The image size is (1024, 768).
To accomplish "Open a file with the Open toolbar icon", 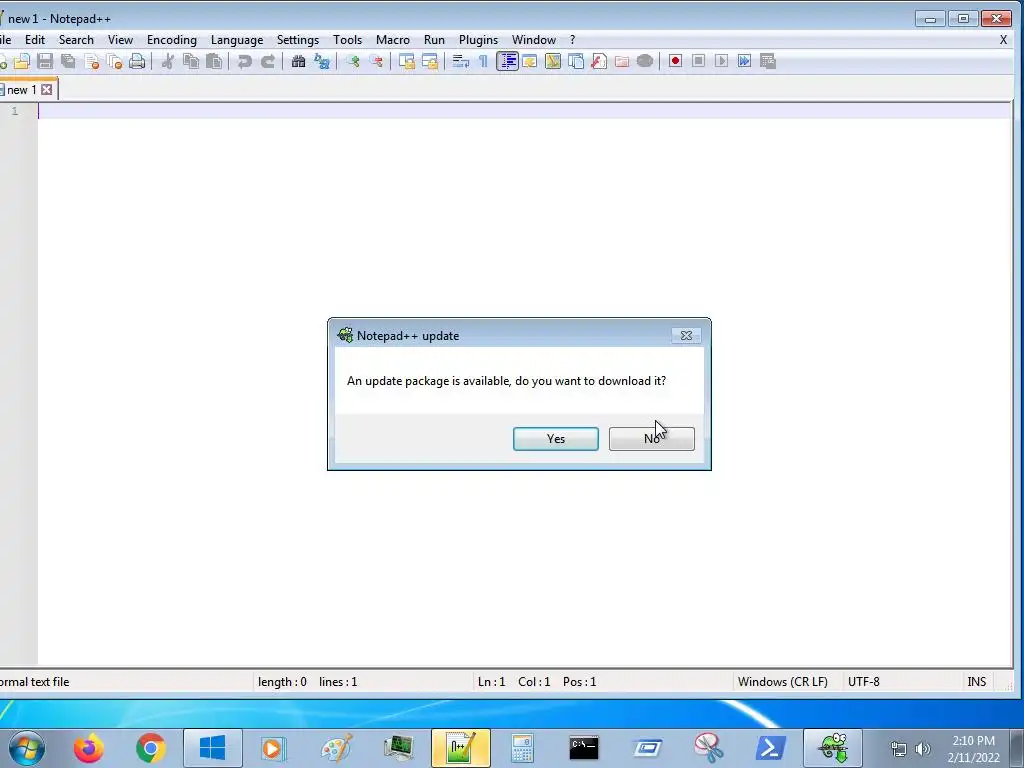I will pos(22,61).
